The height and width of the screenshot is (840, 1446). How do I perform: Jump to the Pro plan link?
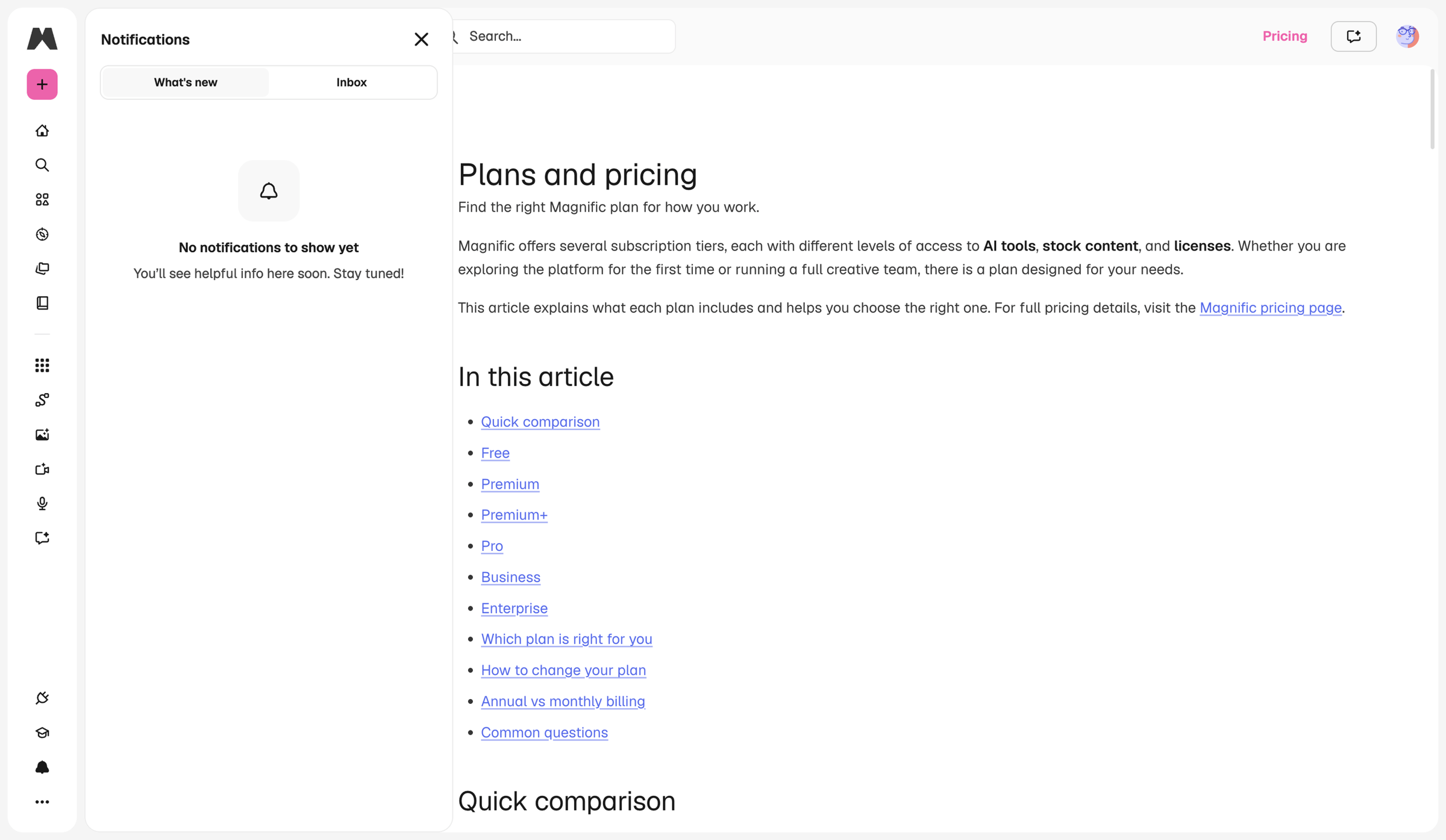[x=492, y=546]
